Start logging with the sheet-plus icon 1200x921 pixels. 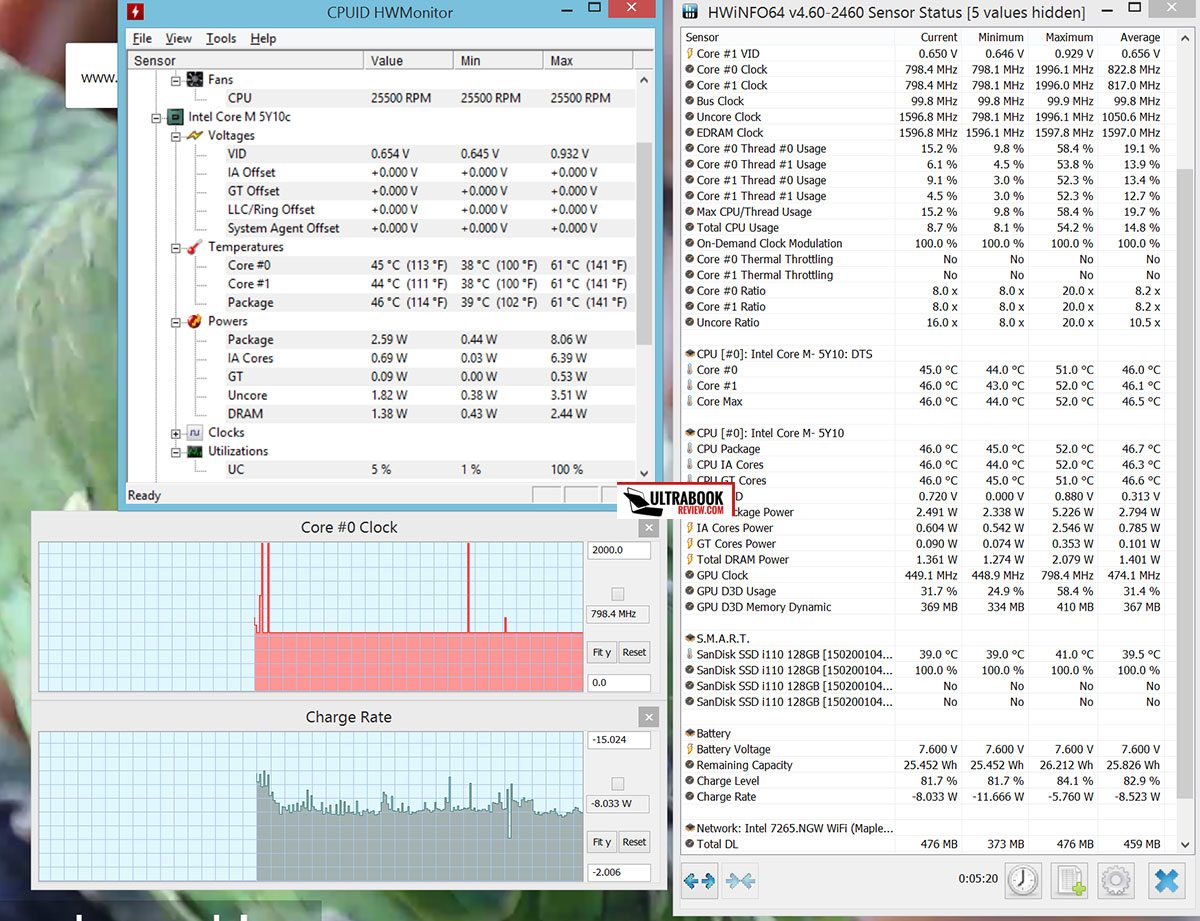click(x=1069, y=881)
